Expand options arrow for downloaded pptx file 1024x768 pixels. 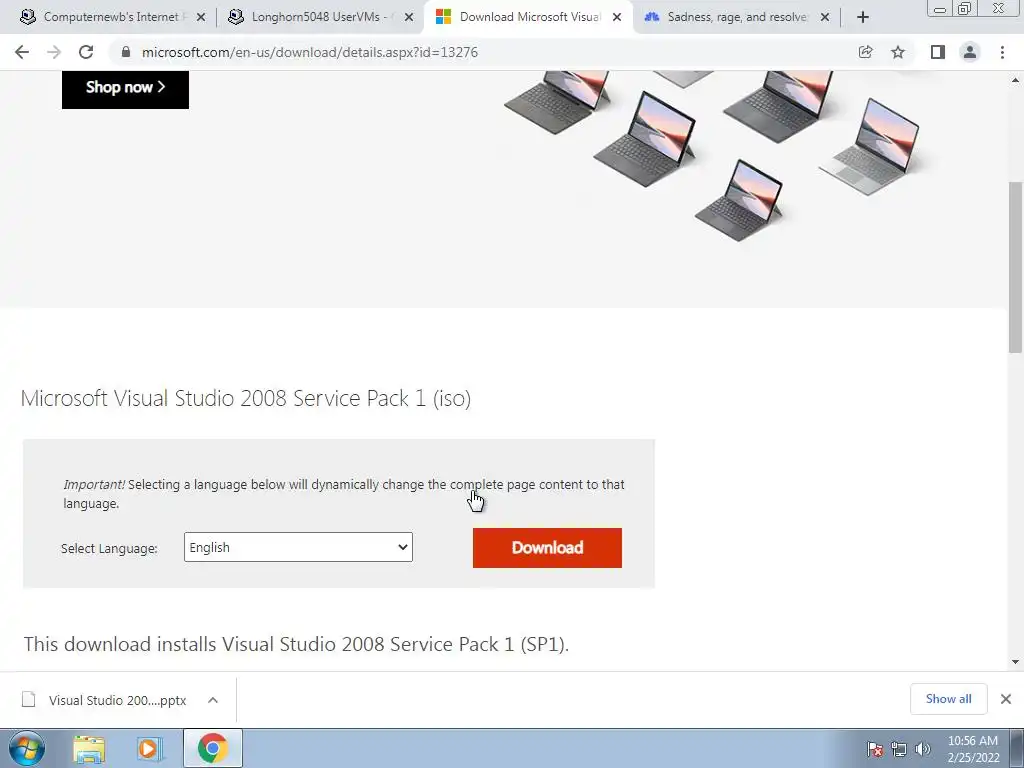(213, 700)
